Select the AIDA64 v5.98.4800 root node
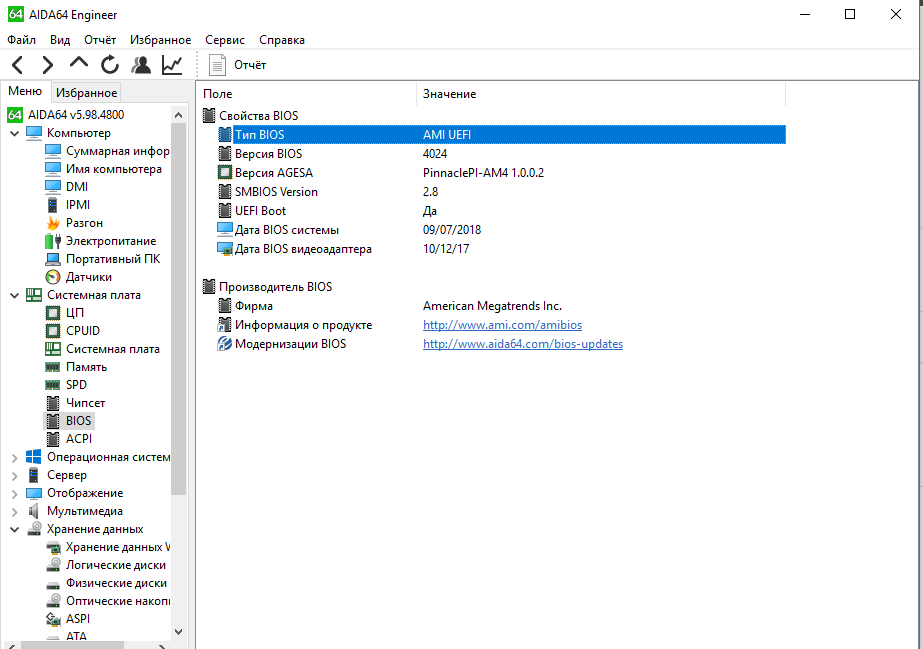 point(76,115)
